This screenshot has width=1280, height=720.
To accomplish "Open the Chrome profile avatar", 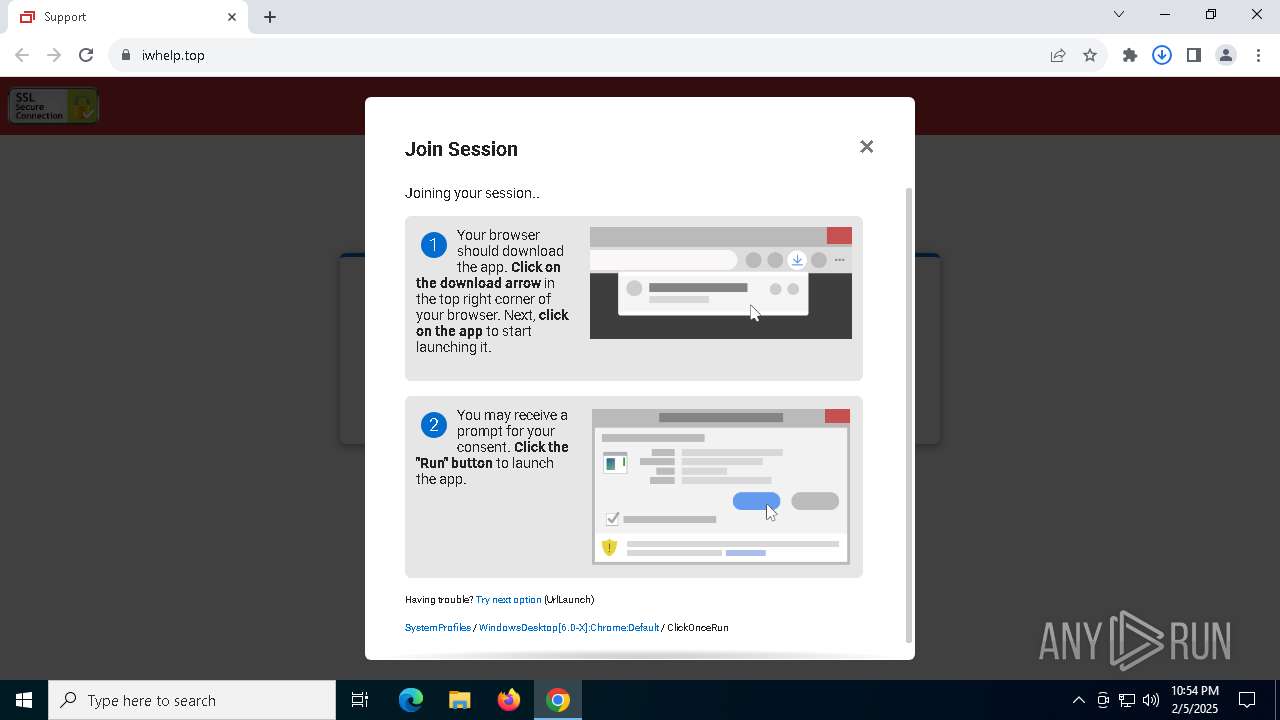I will pos(1226,55).
